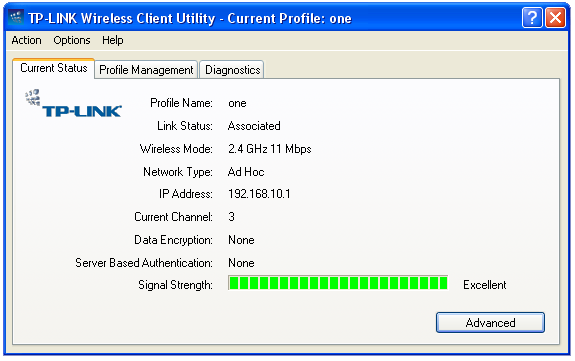Switch to the Profile Management tab

point(146,70)
